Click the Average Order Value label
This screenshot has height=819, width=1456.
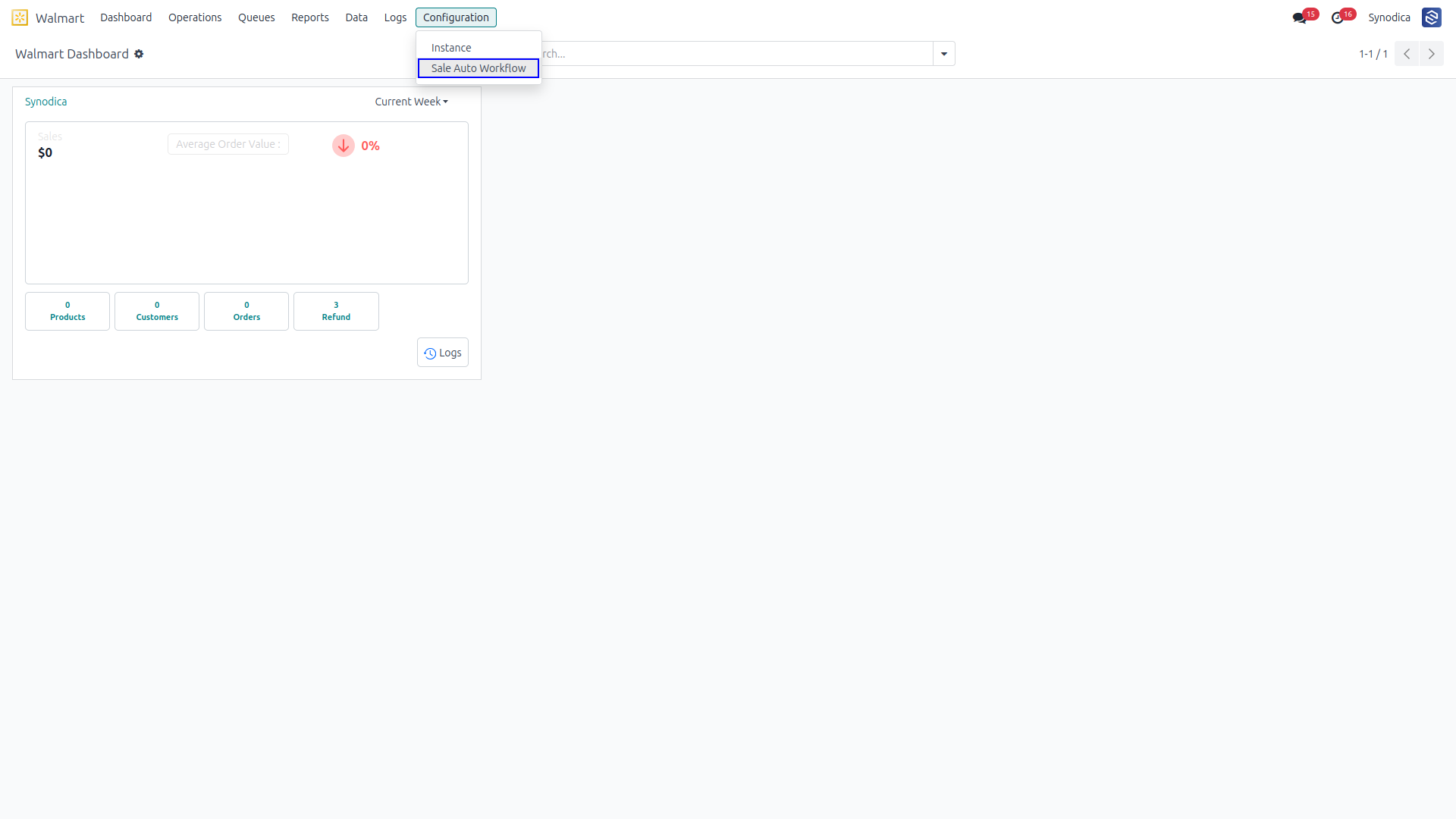click(x=228, y=144)
